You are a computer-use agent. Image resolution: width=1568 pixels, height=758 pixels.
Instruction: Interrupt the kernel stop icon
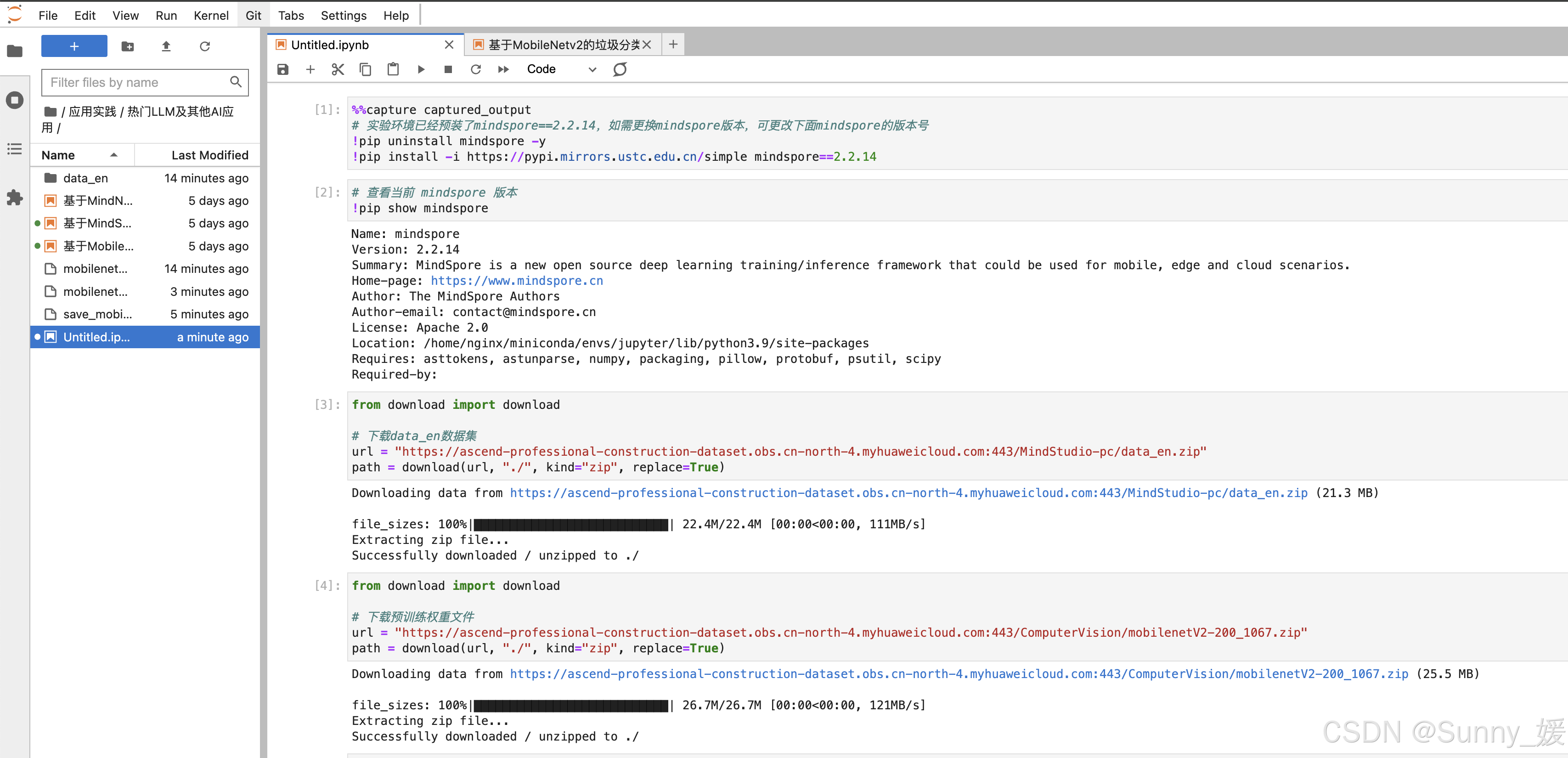449,69
